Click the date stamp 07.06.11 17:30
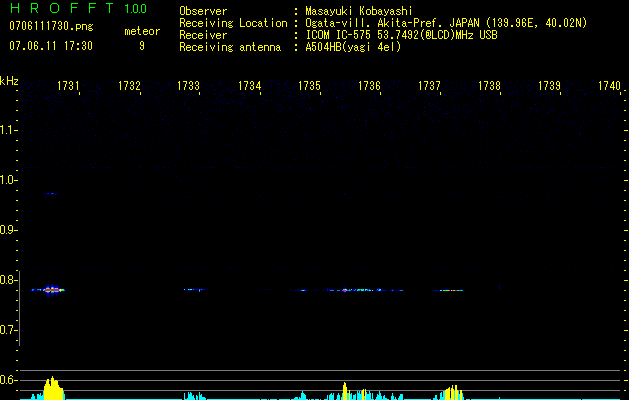Viewport: 629px width, 400px height. point(51,46)
